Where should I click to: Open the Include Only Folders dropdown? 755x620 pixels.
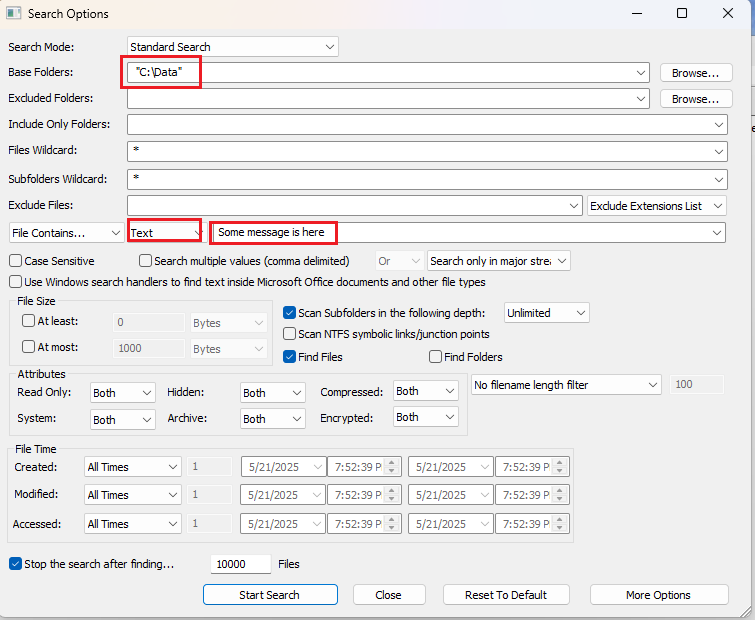[718, 125]
